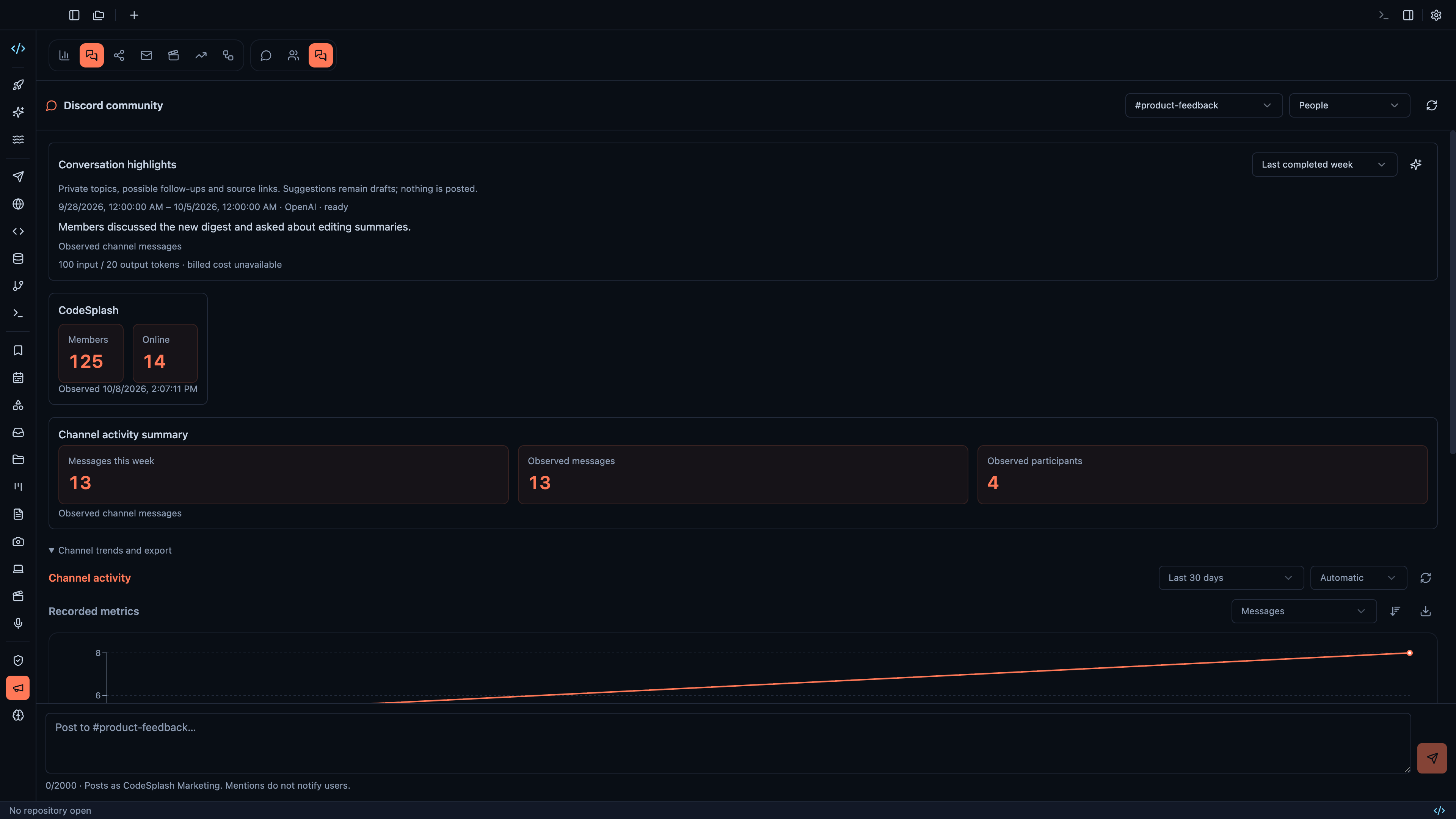
Task: Open the Automatic interval dropdown
Action: (1359, 577)
